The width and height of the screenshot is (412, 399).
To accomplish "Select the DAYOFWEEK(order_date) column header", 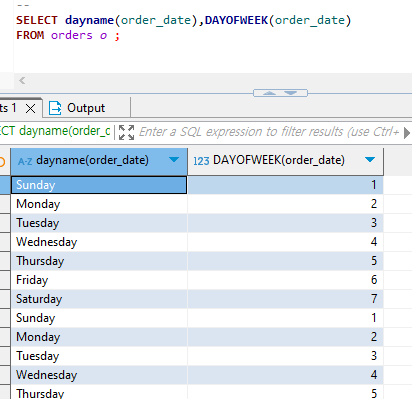I will click(285, 161).
